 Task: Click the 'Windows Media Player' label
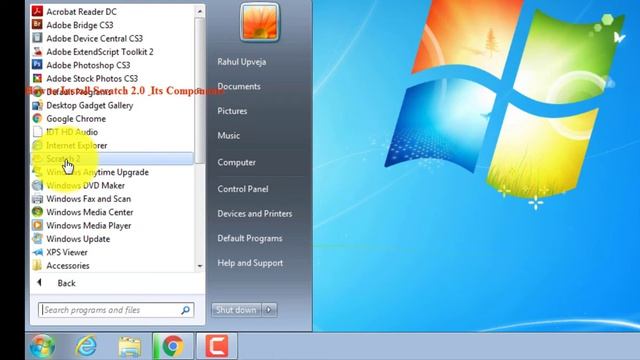[89, 225]
